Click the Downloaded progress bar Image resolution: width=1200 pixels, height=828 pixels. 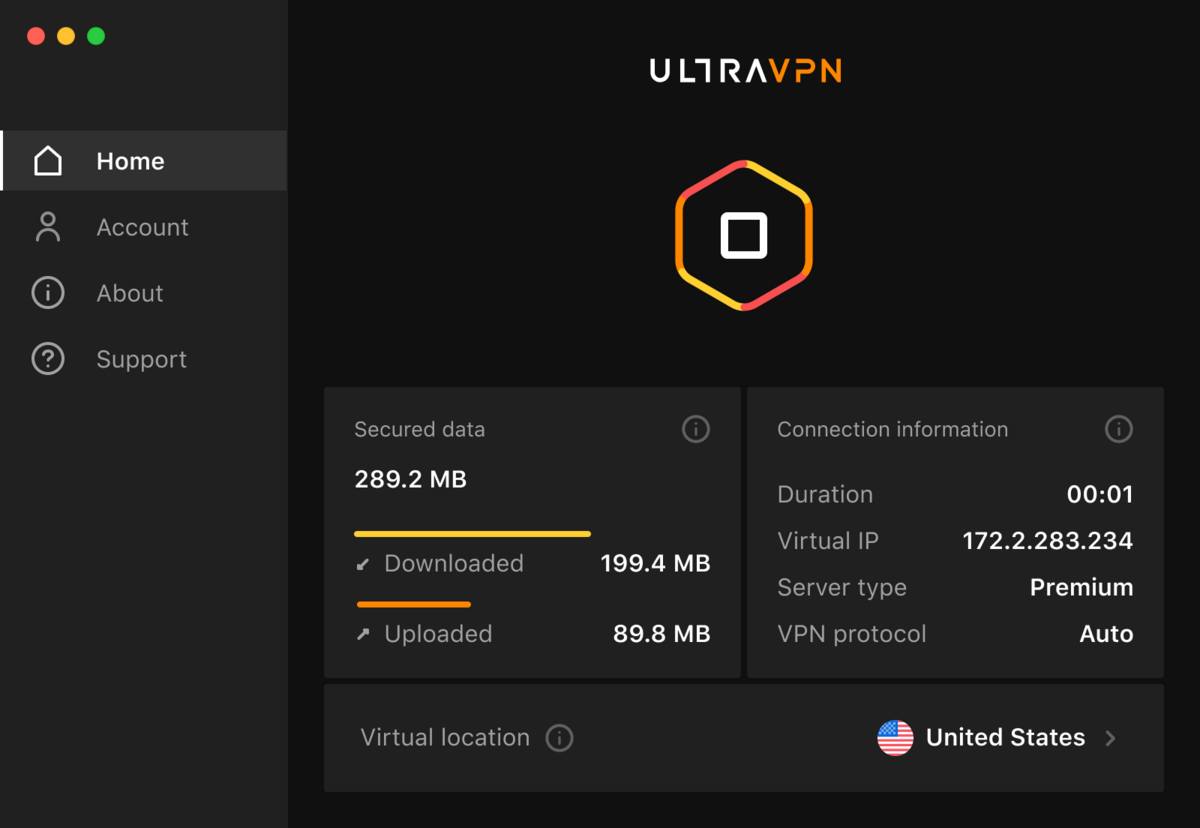[472, 533]
